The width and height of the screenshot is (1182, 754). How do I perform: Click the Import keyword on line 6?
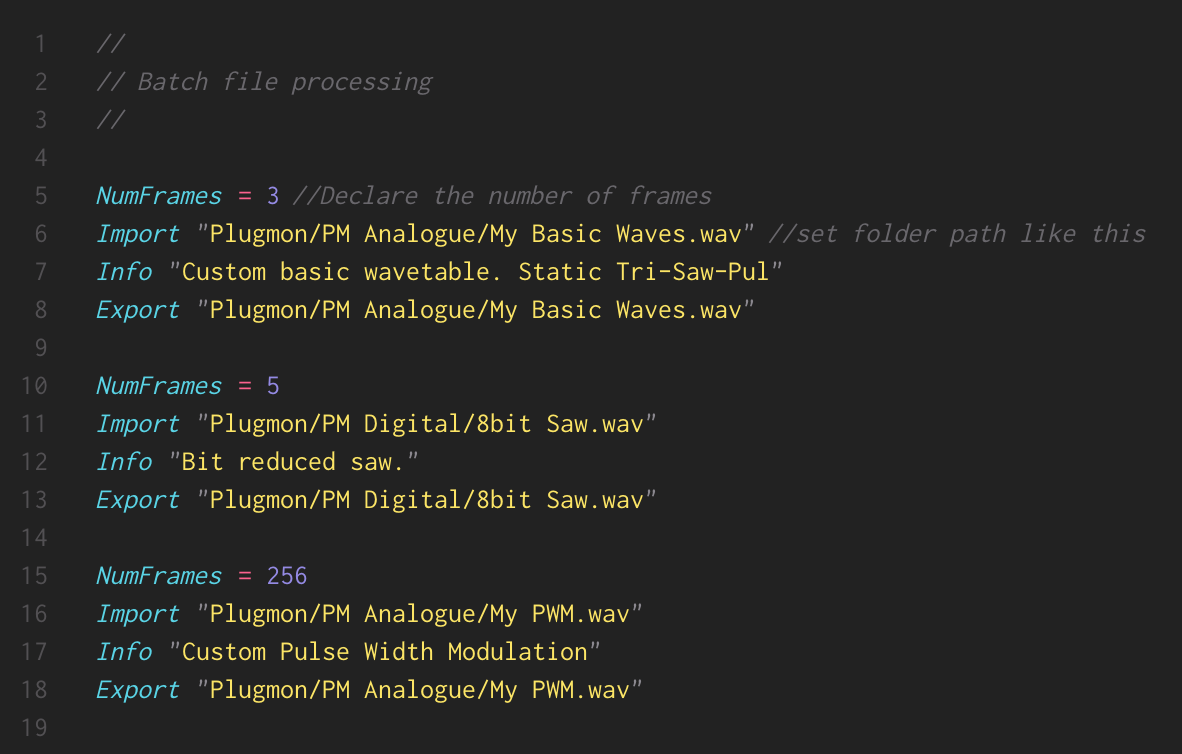point(138,234)
